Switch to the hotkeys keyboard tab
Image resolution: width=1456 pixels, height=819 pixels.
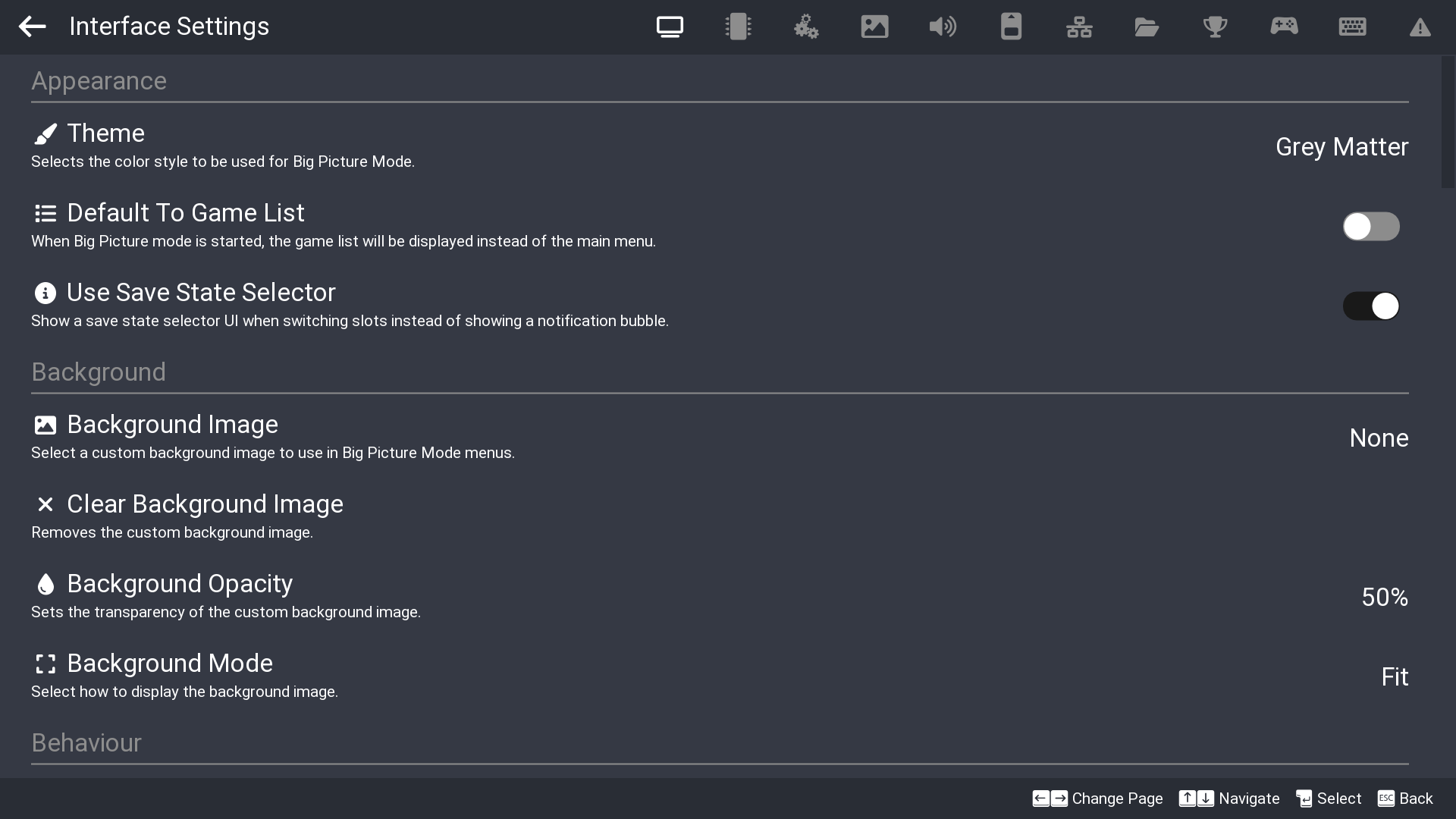(x=1352, y=27)
